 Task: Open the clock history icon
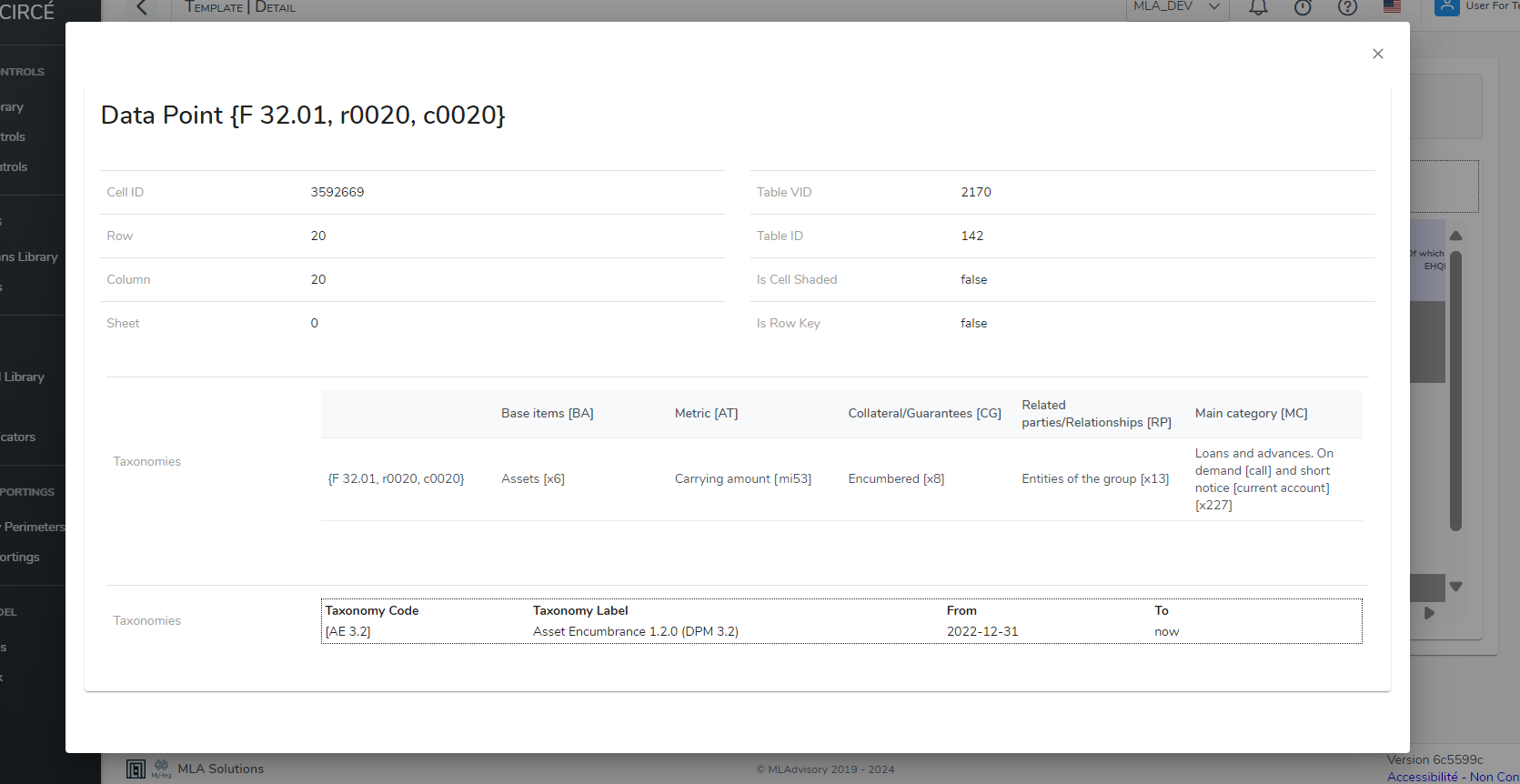pos(1303,7)
